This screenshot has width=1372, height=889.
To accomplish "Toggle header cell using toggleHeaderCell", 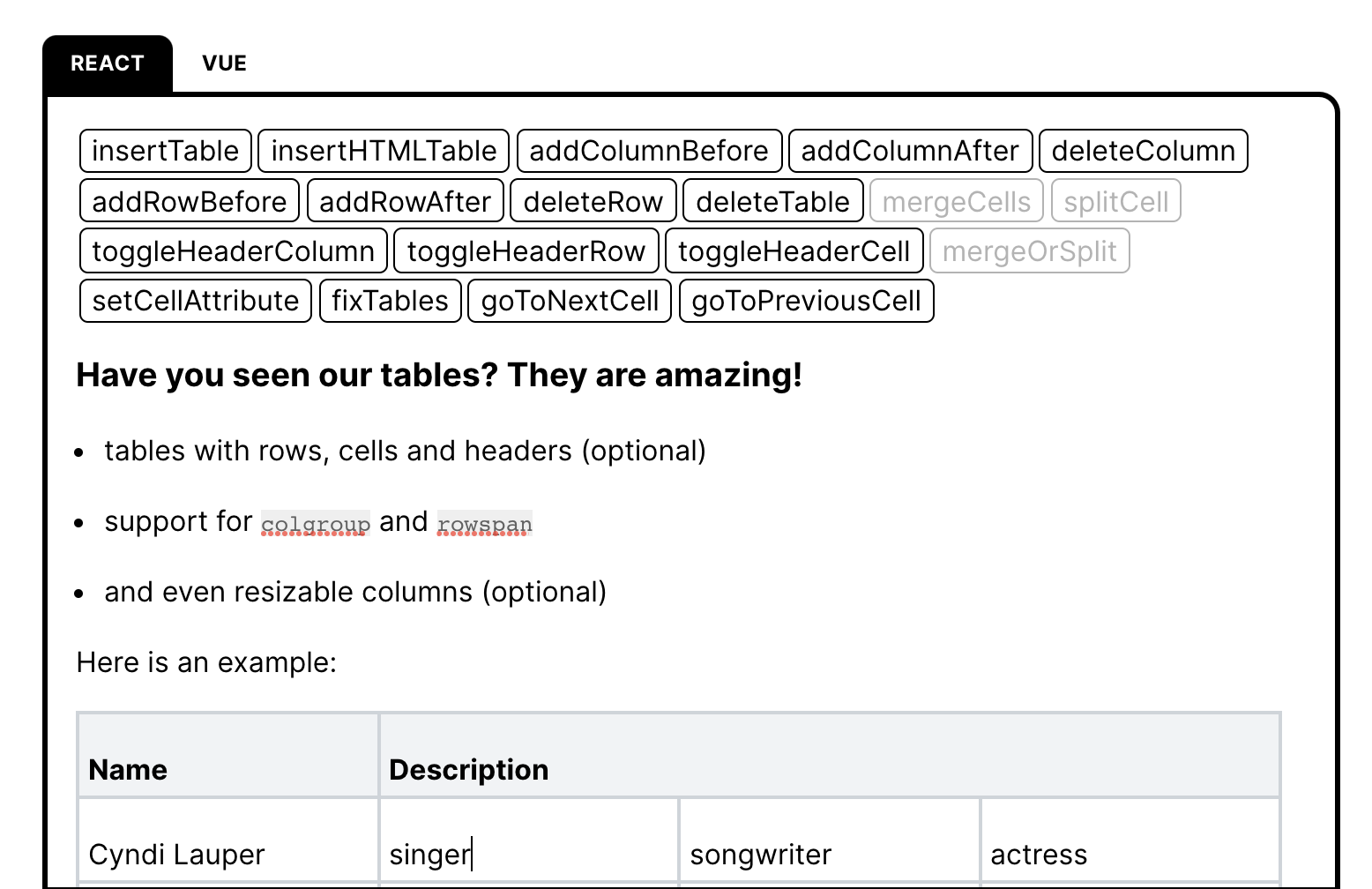I will 794,250.
